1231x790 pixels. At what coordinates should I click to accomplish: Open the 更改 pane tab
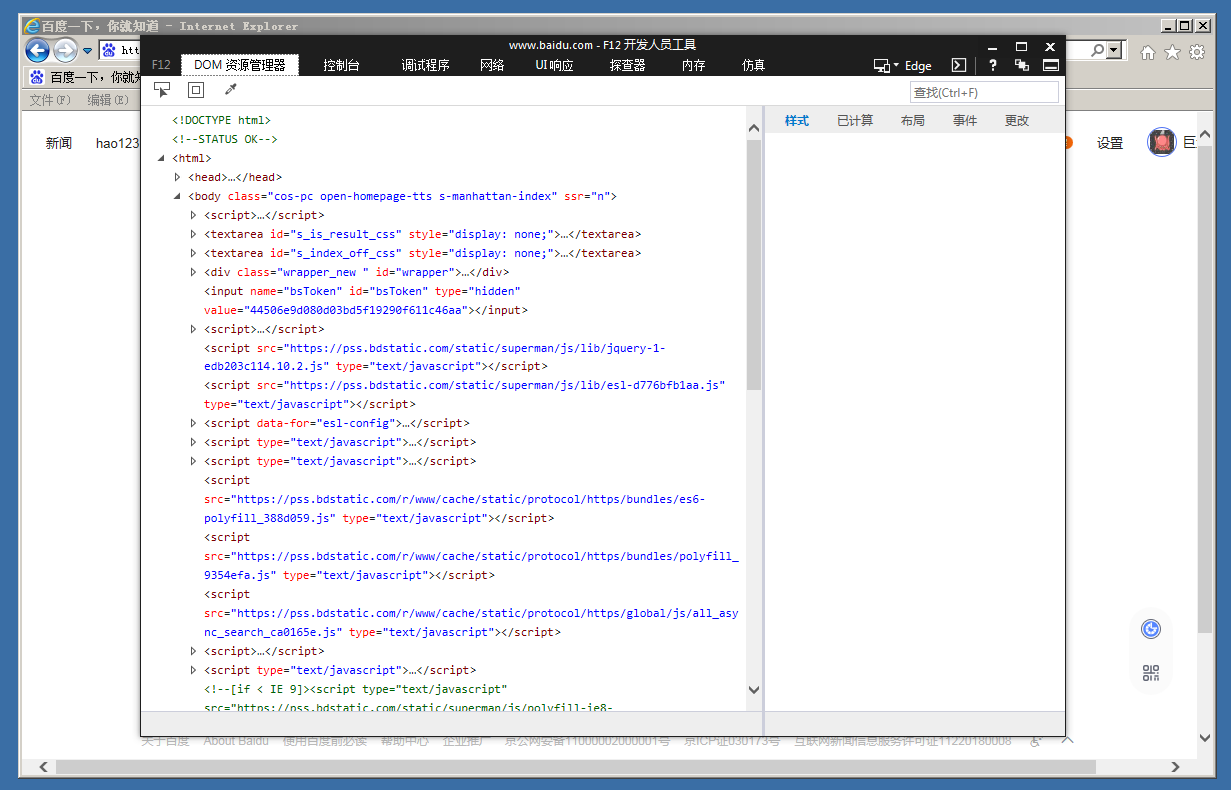pos(1017,120)
